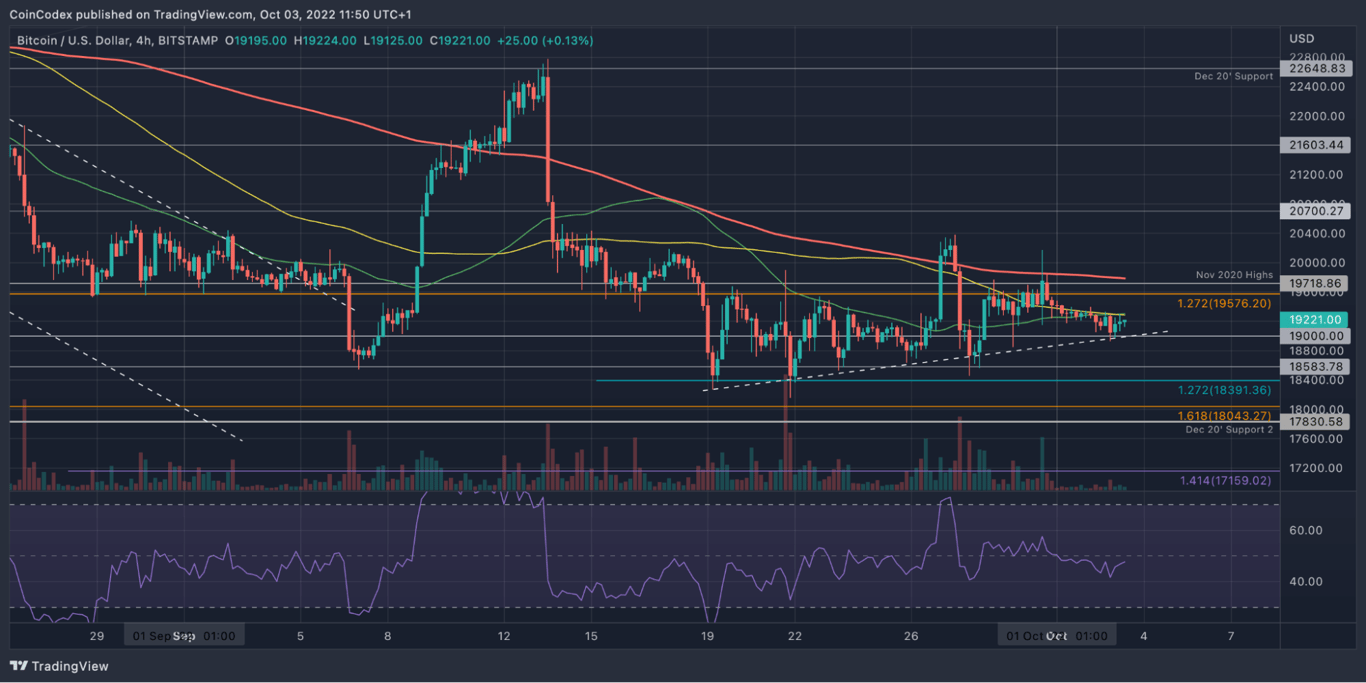This screenshot has height=683, width=1366.
Task: Click the teal 19221.00 current price tag
Action: [1316, 318]
